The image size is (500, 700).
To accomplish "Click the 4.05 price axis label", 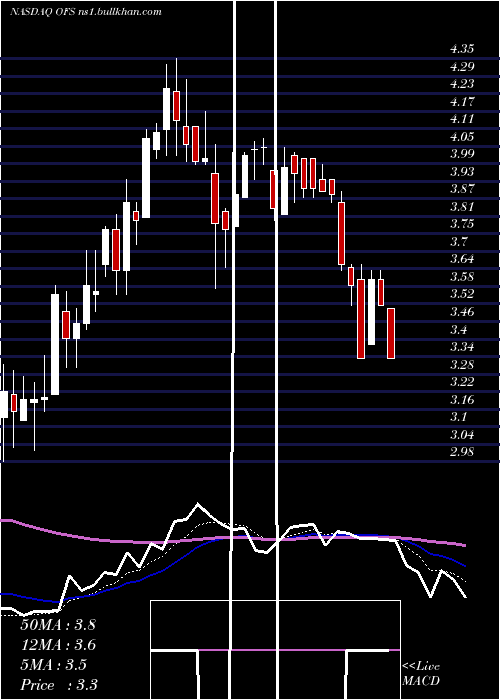I will coord(462,137).
